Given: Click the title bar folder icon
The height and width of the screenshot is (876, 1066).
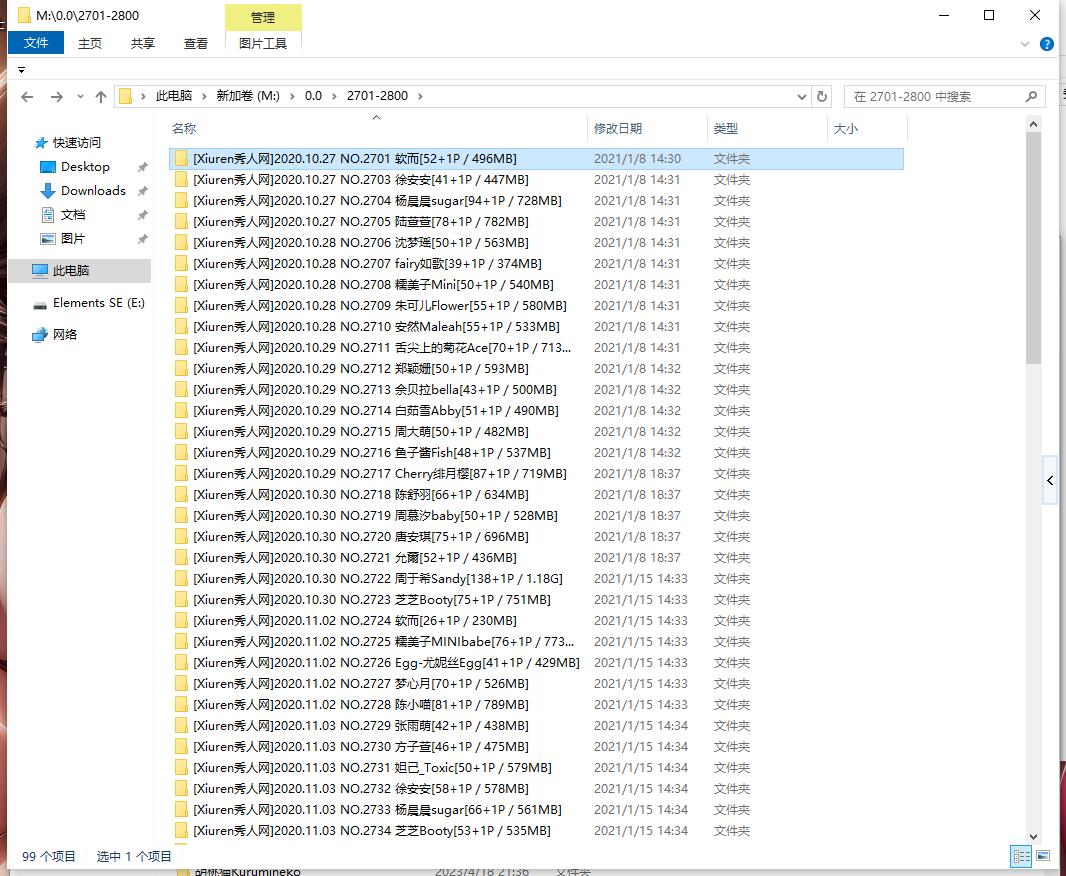Looking at the screenshot, I should pyautogui.click(x=24, y=15).
